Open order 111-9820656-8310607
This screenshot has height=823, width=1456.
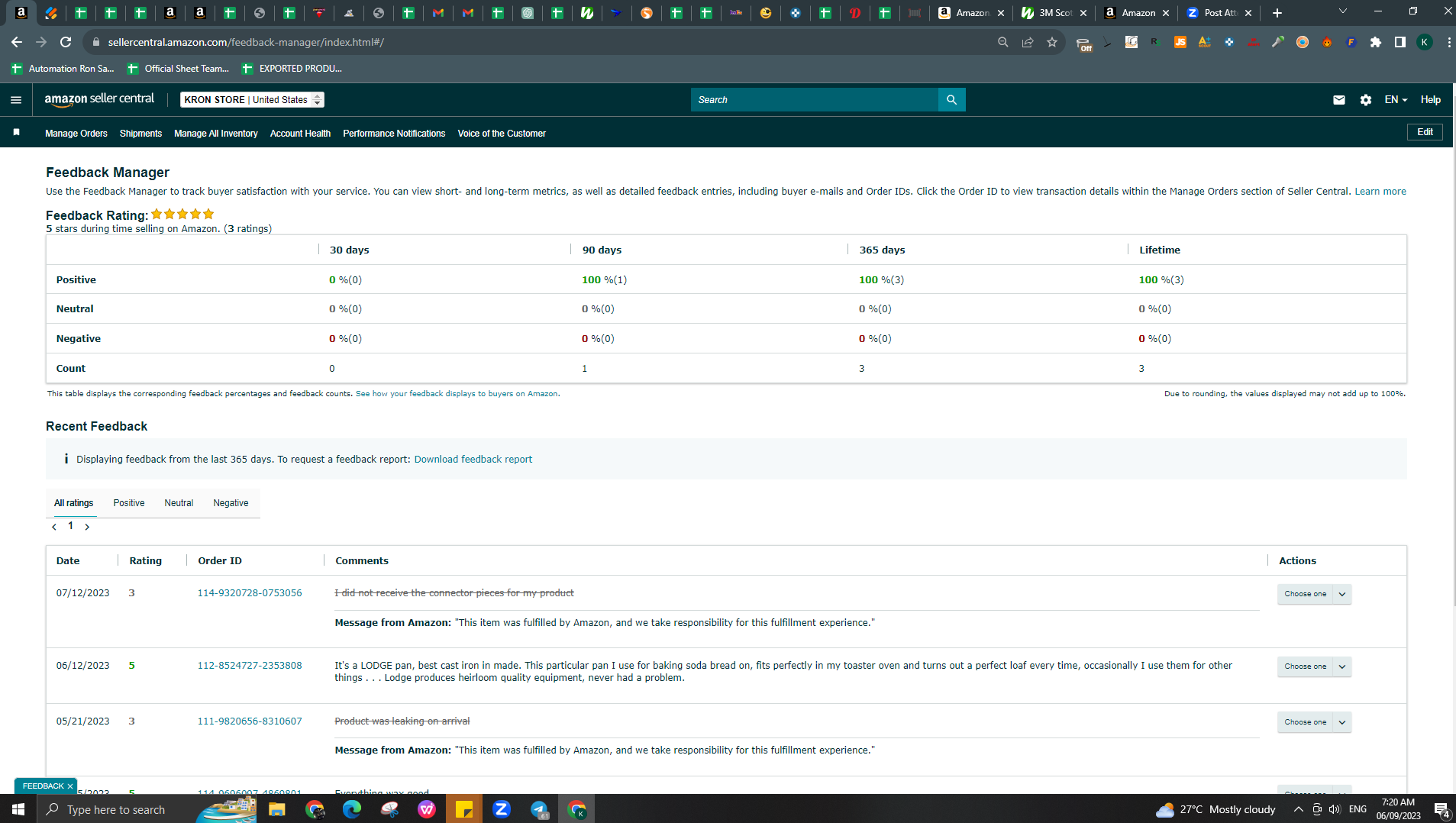[250, 721]
